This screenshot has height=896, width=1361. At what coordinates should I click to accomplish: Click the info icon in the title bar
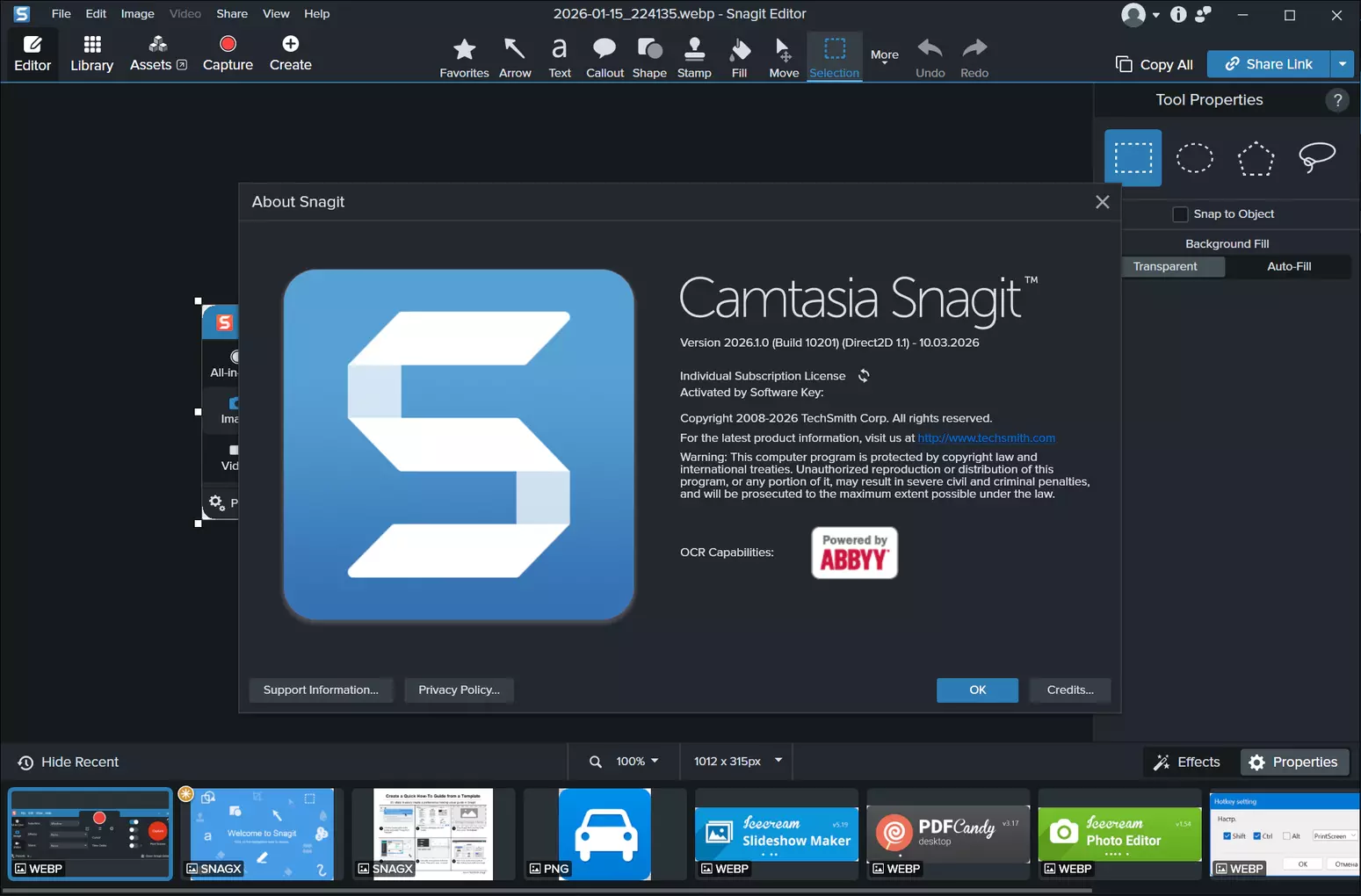point(1178,14)
